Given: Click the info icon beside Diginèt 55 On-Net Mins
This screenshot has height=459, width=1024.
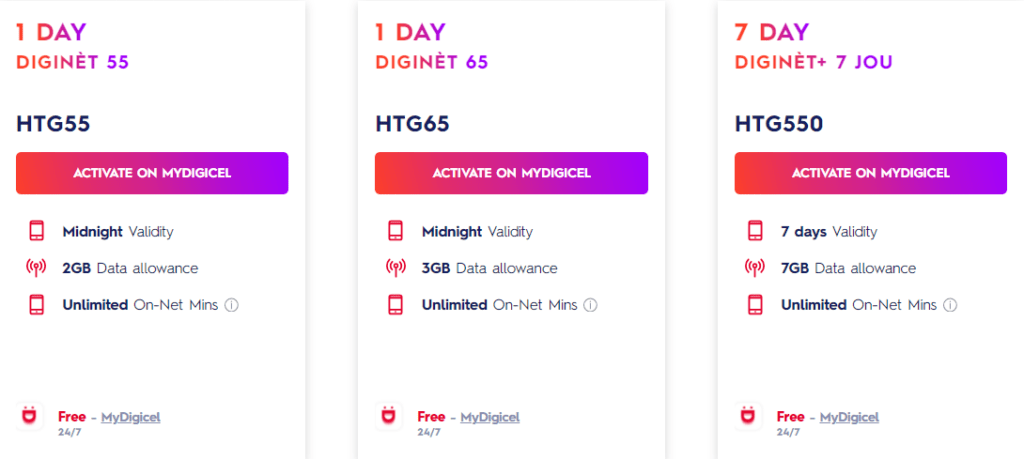Looking at the screenshot, I should [232, 305].
